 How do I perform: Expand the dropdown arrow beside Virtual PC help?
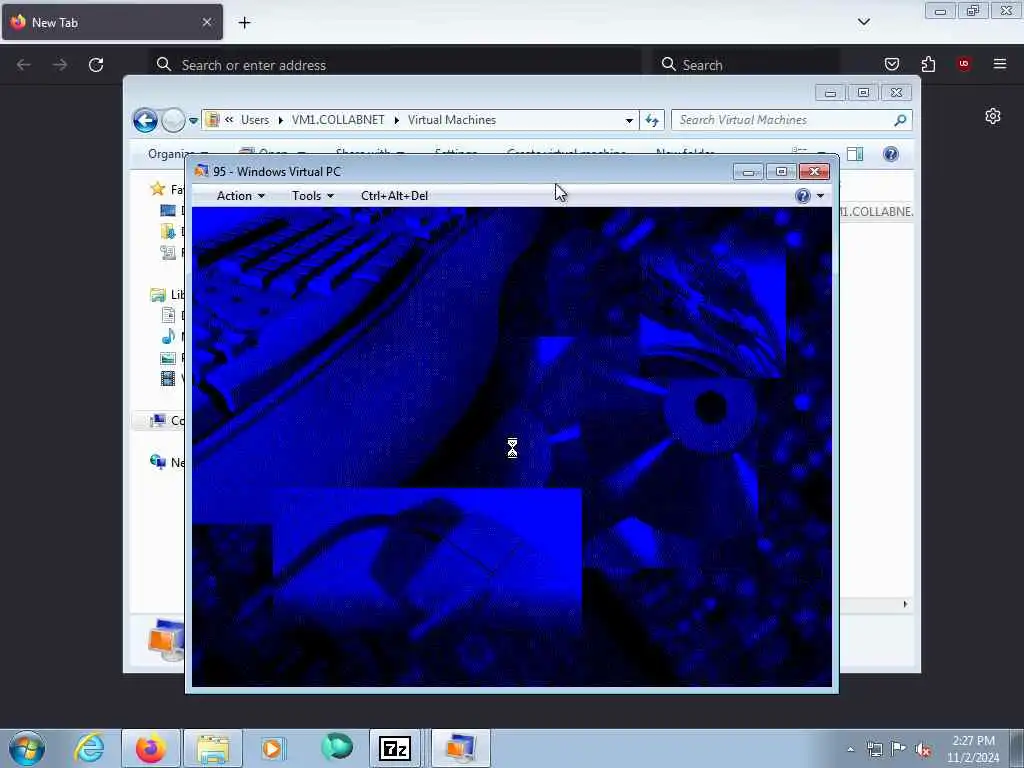click(x=820, y=196)
